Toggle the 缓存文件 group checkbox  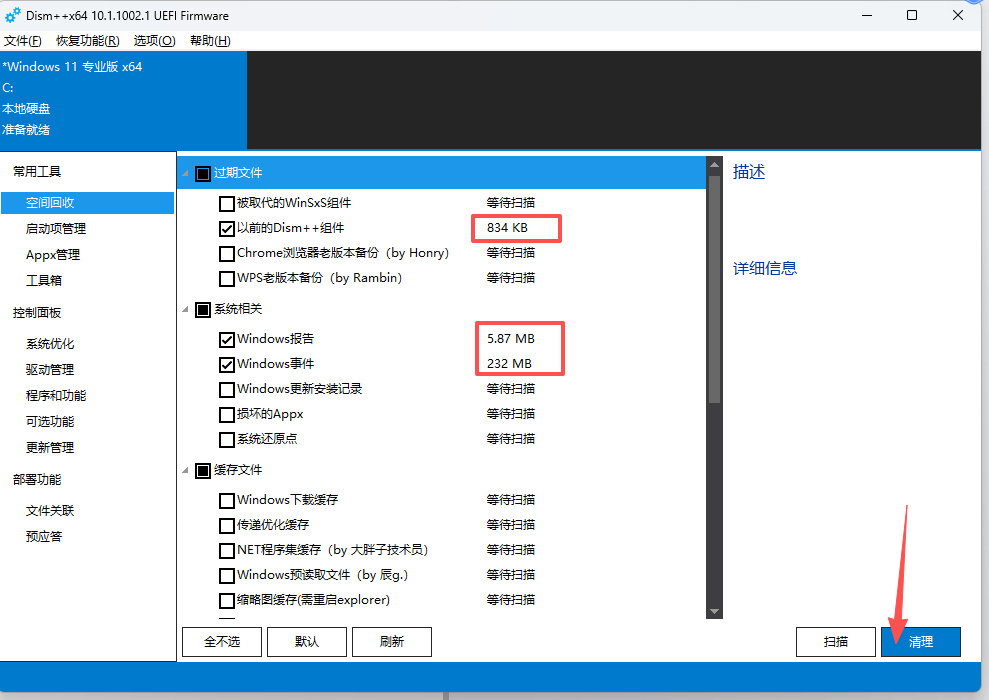[202, 470]
